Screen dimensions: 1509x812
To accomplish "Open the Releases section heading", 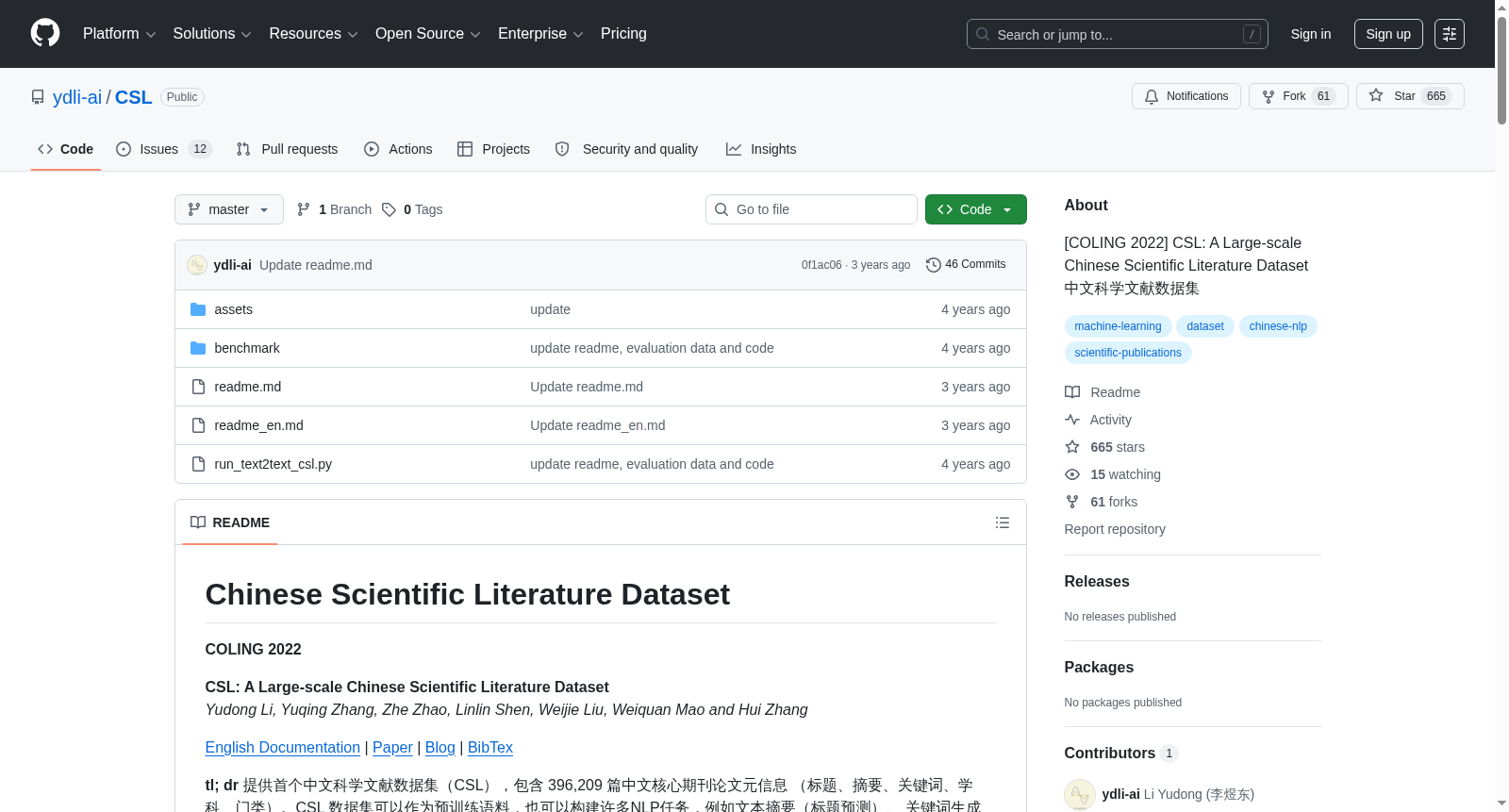I will 1097,582.
